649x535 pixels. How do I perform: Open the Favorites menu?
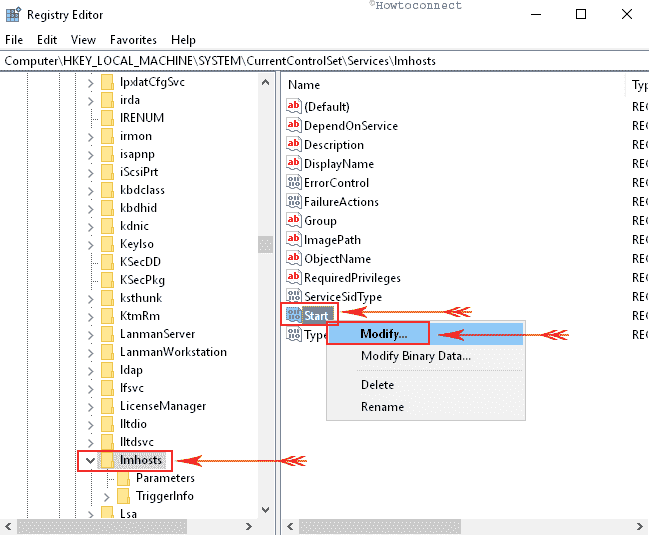point(133,40)
